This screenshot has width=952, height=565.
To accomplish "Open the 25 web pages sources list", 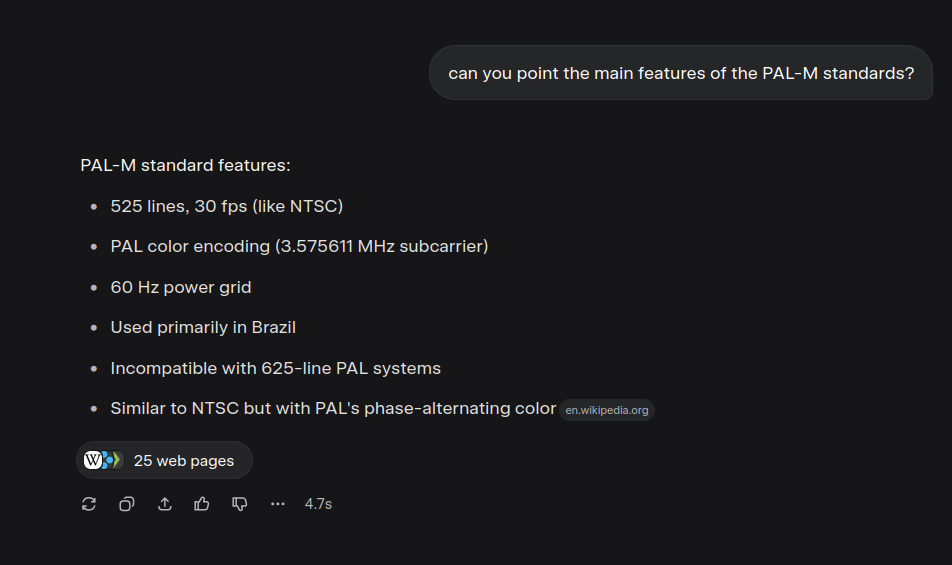I will coord(164,460).
